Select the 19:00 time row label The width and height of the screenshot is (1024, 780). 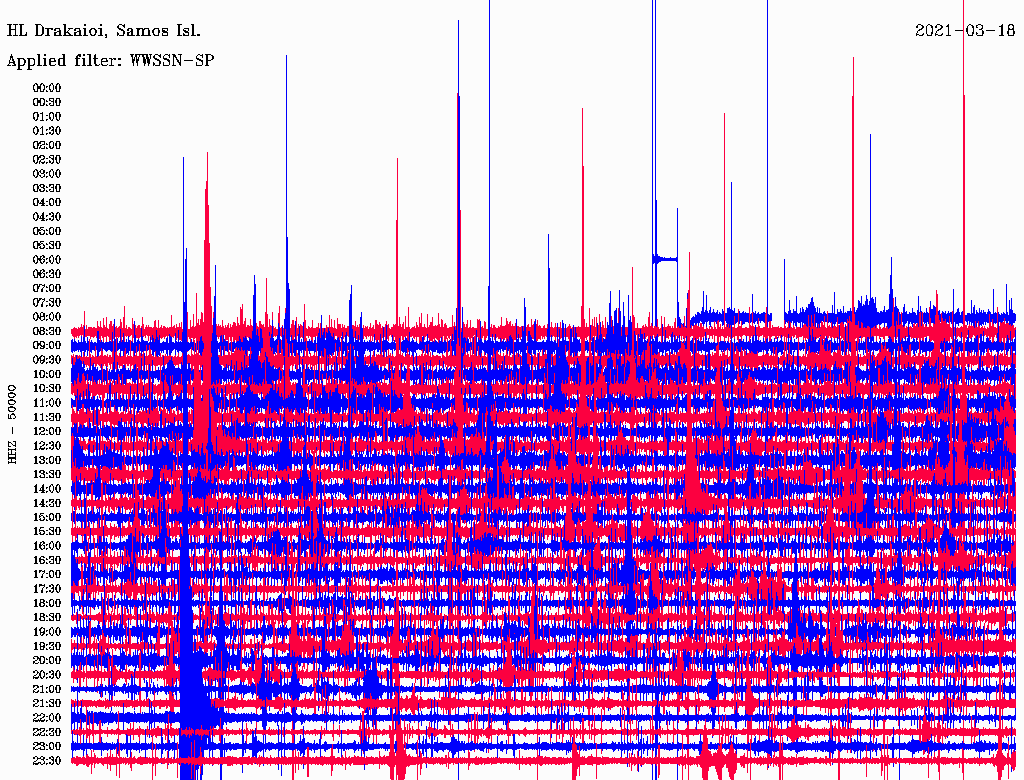pyautogui.click(x=47, y=632)
